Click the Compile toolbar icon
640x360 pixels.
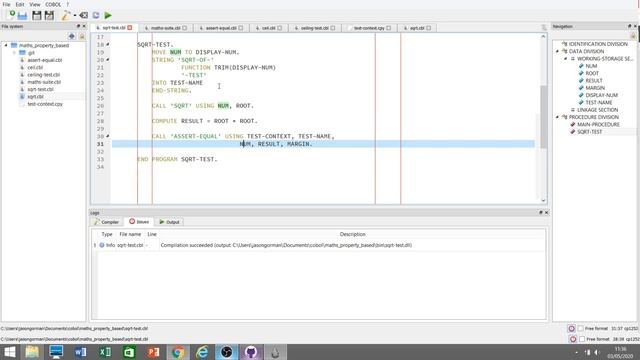click(x=66, y=16)
